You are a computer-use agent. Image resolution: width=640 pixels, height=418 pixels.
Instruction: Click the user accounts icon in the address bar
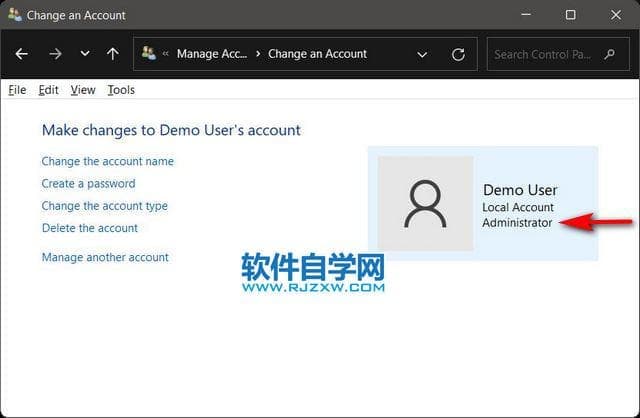(149, 54)
